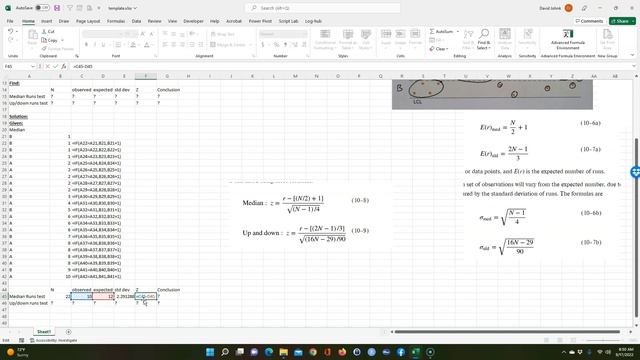The image size is (640, 360).
Task: Select the Sheet1 tab
Action: click(x=44, y=332)
